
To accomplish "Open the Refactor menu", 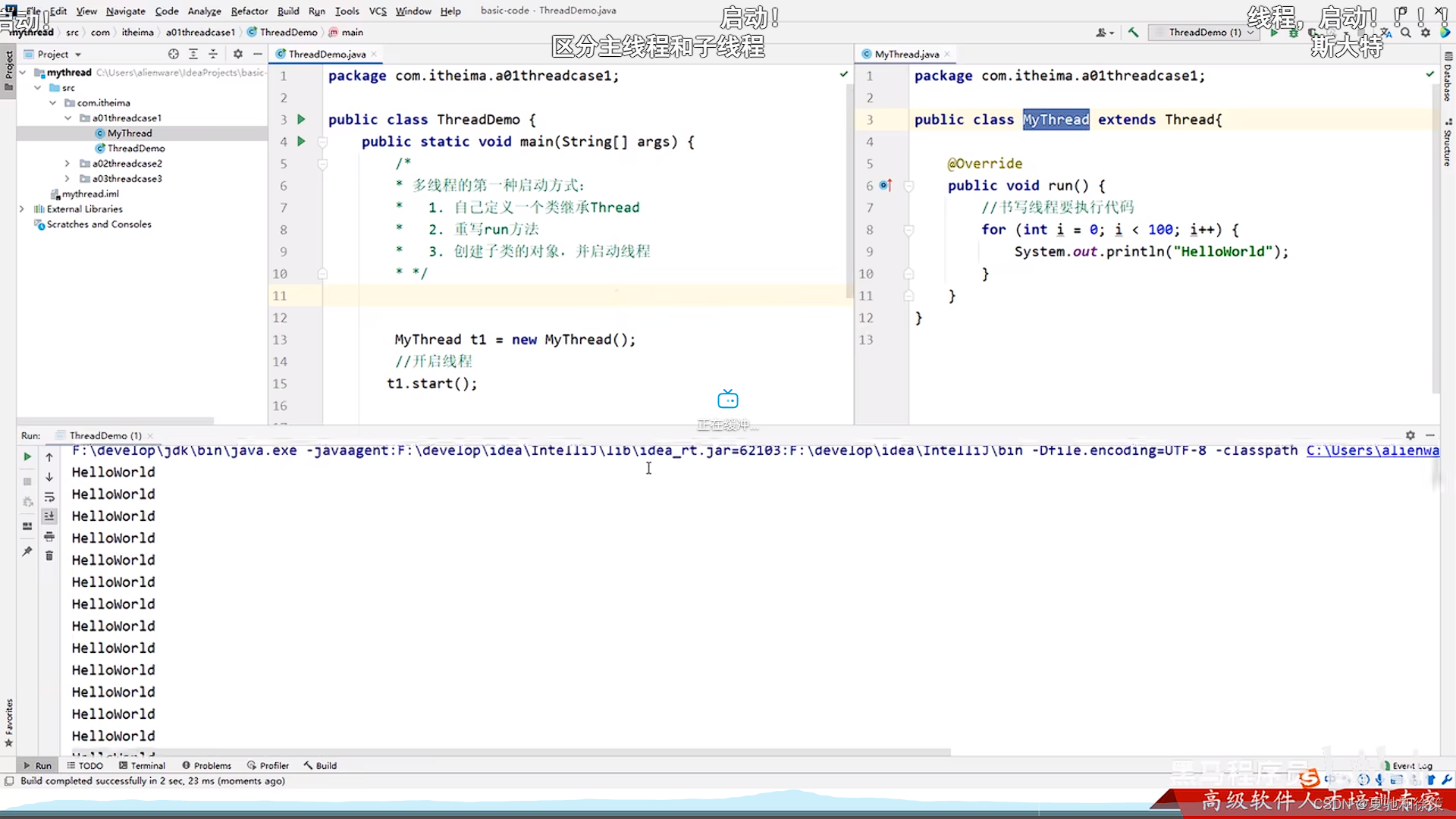I will tap(249, 11).
